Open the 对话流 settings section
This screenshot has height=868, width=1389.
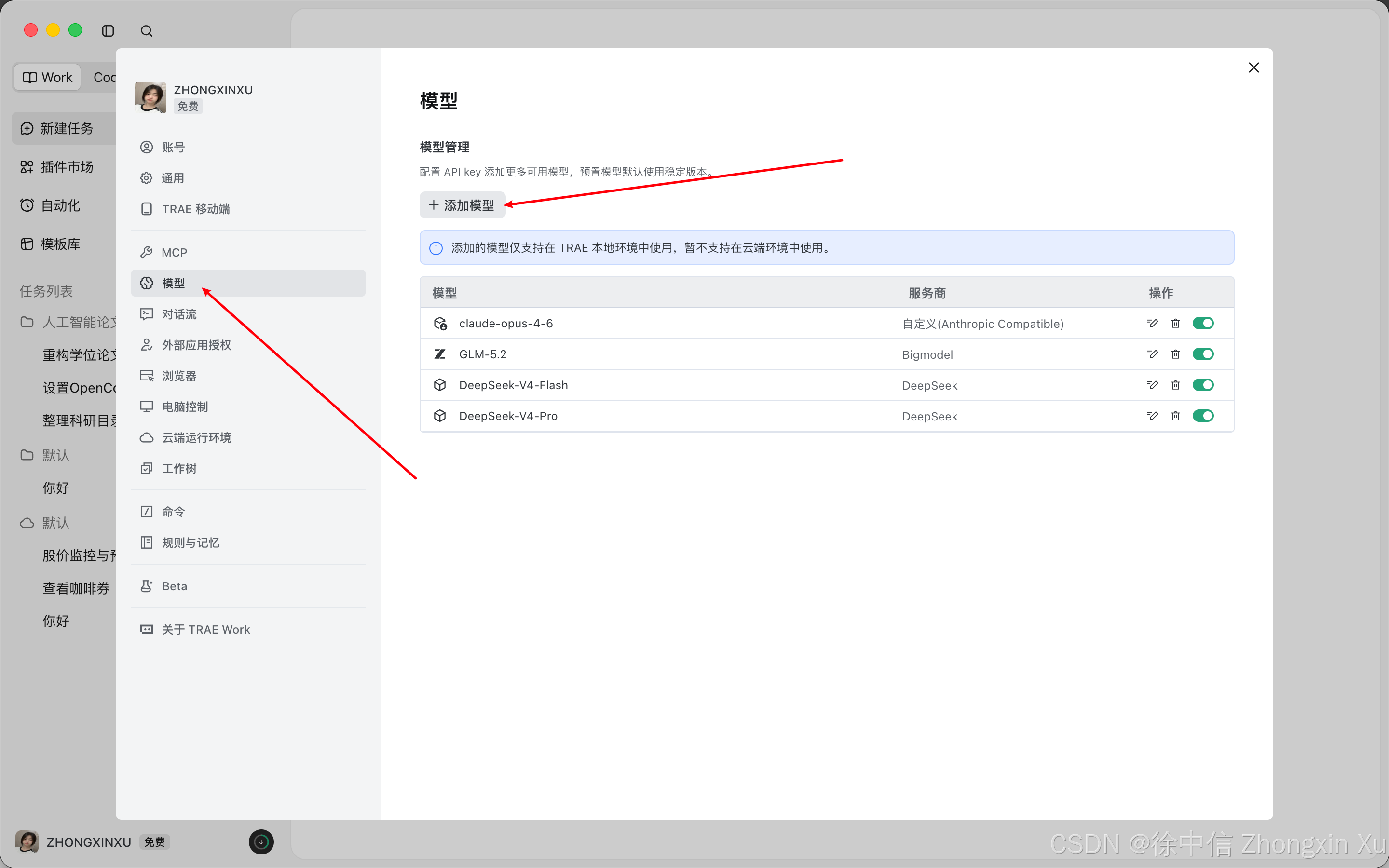click(248, 314)
